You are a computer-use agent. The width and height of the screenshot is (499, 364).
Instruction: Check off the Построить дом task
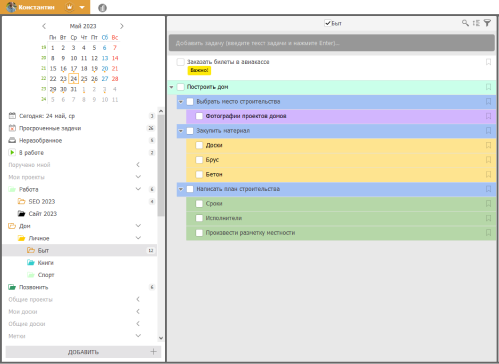(180, 87)
